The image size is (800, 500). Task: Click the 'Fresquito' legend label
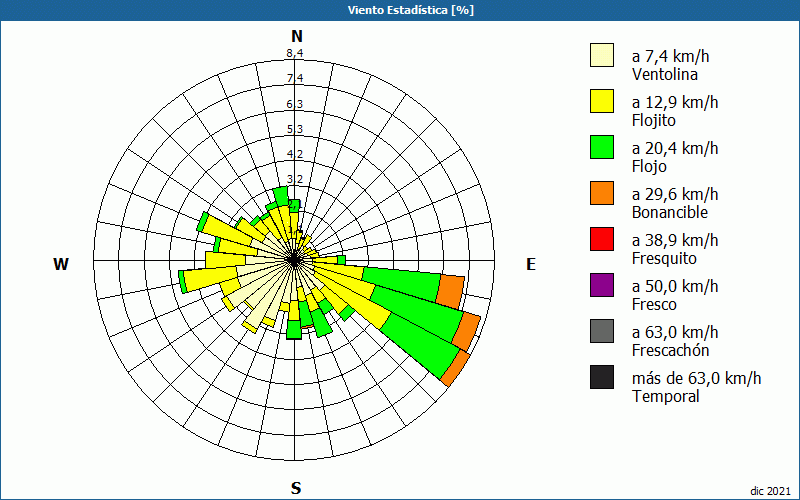pyautogui.click(x=664, y=259)
